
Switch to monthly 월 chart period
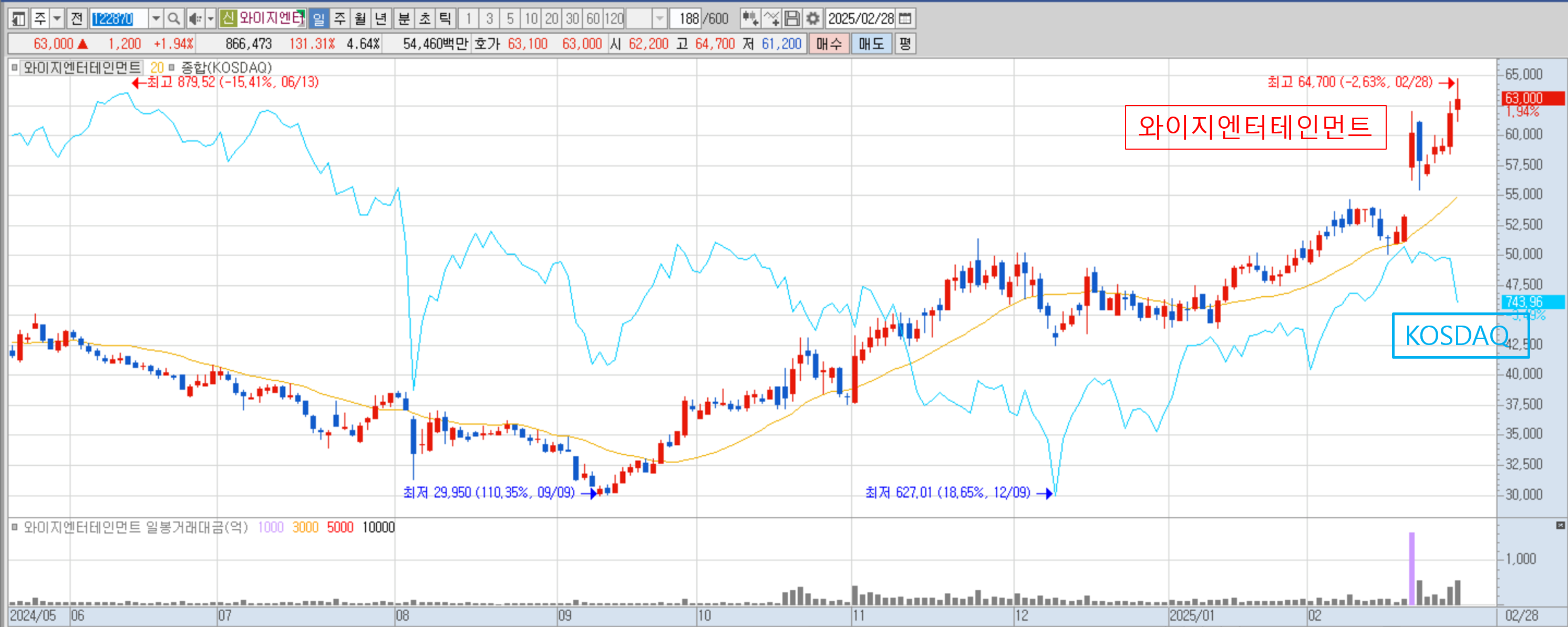click(360, 19)
